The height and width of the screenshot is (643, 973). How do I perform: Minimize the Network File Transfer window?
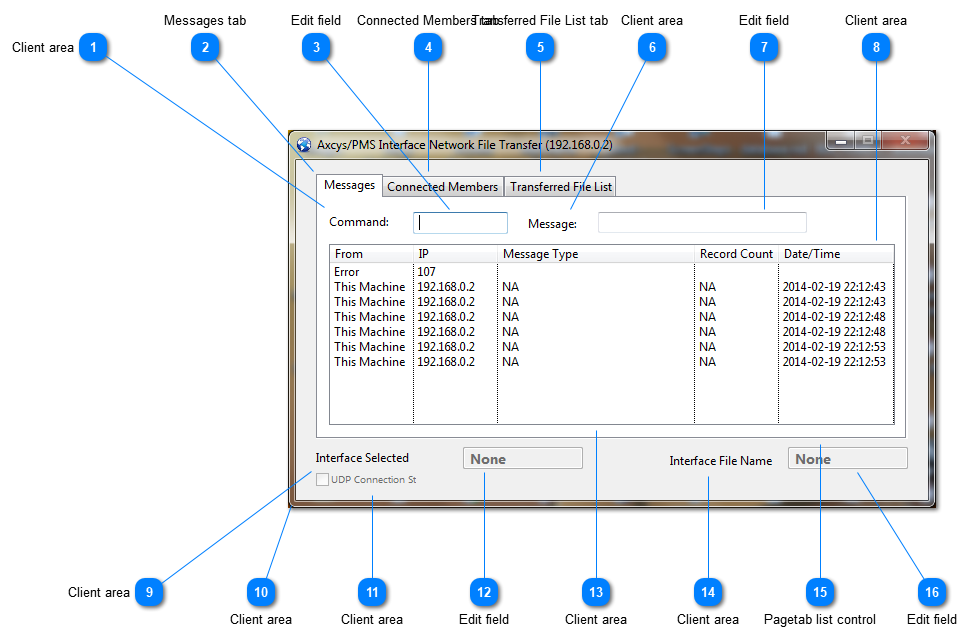click(841, 142)
